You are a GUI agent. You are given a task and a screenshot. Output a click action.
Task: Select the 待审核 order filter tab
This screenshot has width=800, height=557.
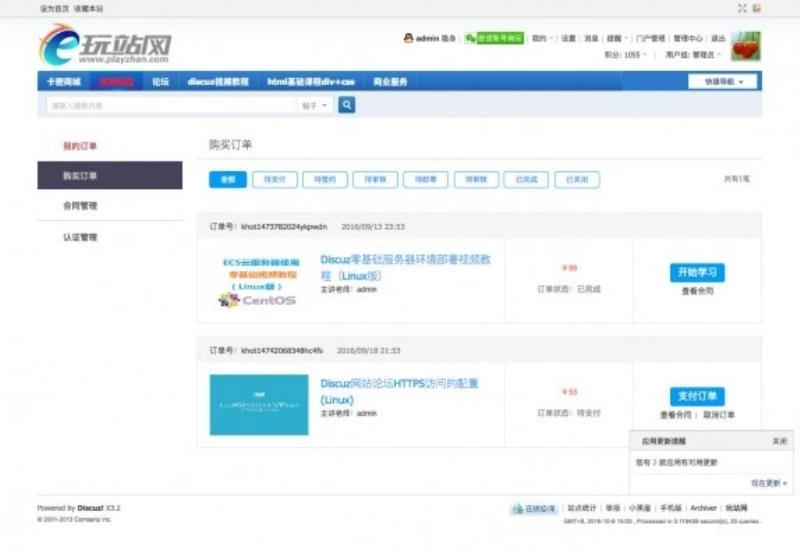pos(375,180)
